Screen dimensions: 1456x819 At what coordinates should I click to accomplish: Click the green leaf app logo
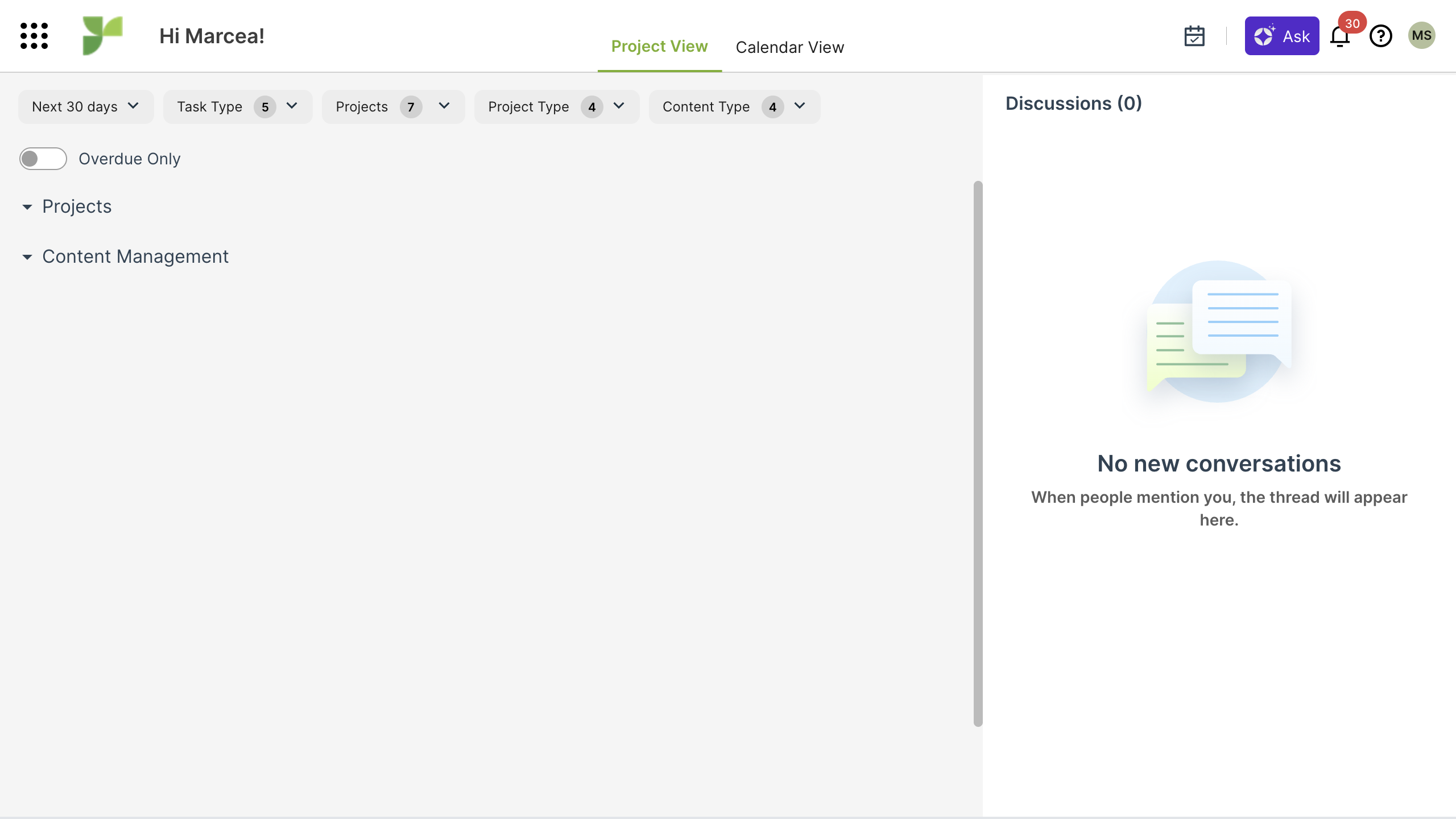tap(102, 36)
